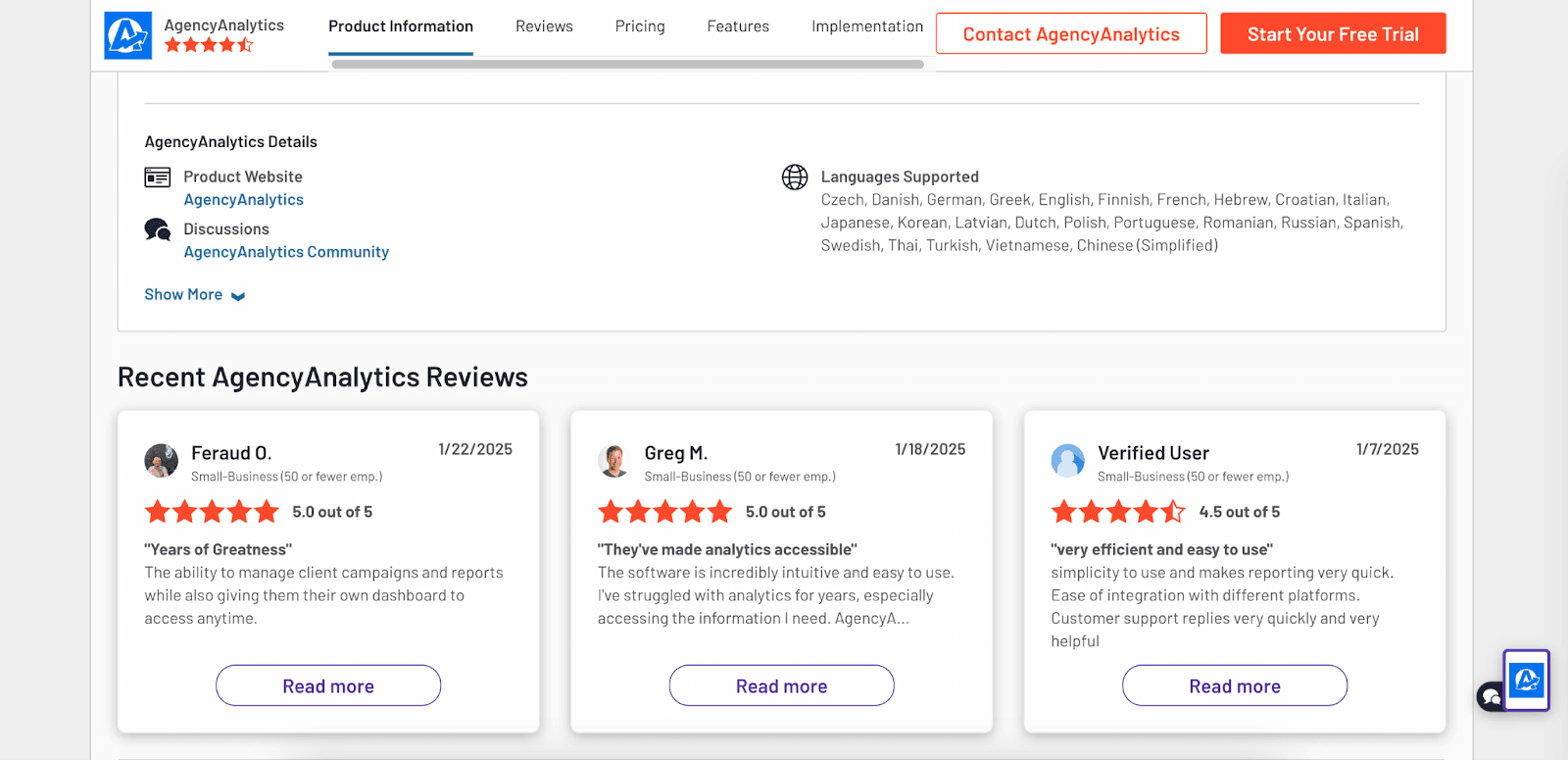Open Feraud O.'s profile avatar
The width and height of the screenshot is (1568, 760).
pos(162,460)
